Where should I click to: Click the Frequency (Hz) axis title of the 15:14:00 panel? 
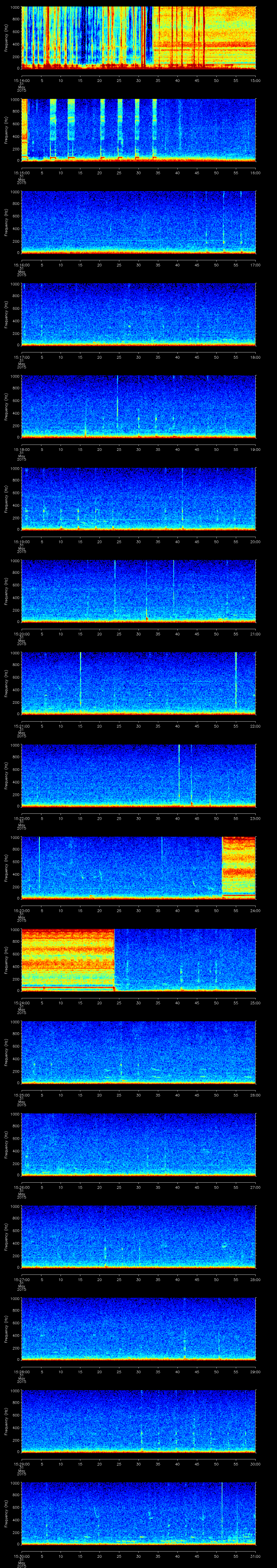(6, 38)
